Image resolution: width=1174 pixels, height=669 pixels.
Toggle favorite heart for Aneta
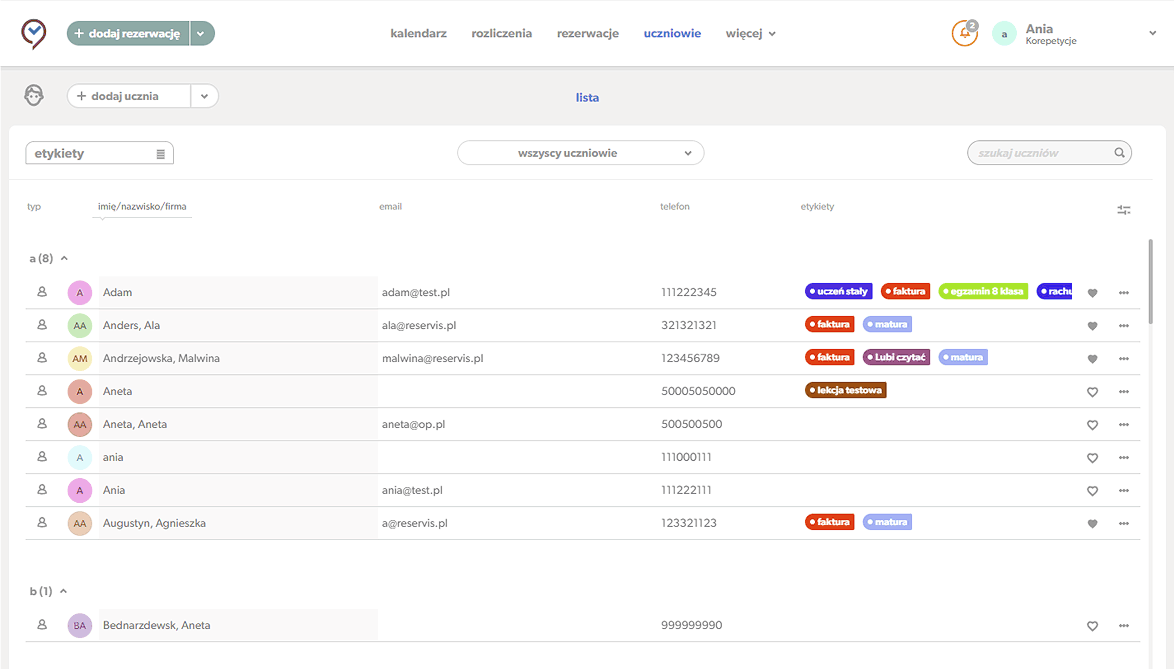point(1092,392)
